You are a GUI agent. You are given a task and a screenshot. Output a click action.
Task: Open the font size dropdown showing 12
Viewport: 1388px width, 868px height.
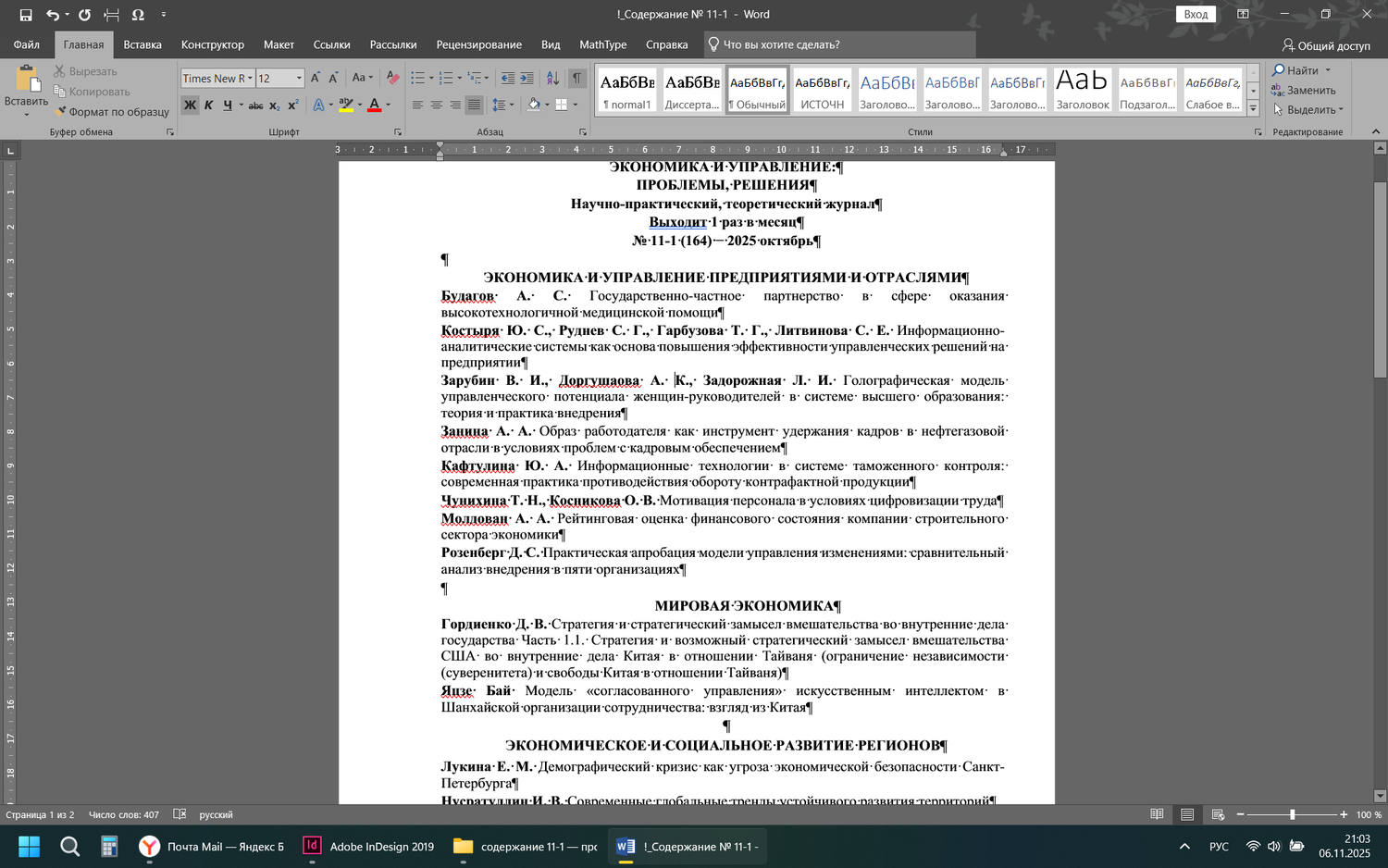point(299,79)
